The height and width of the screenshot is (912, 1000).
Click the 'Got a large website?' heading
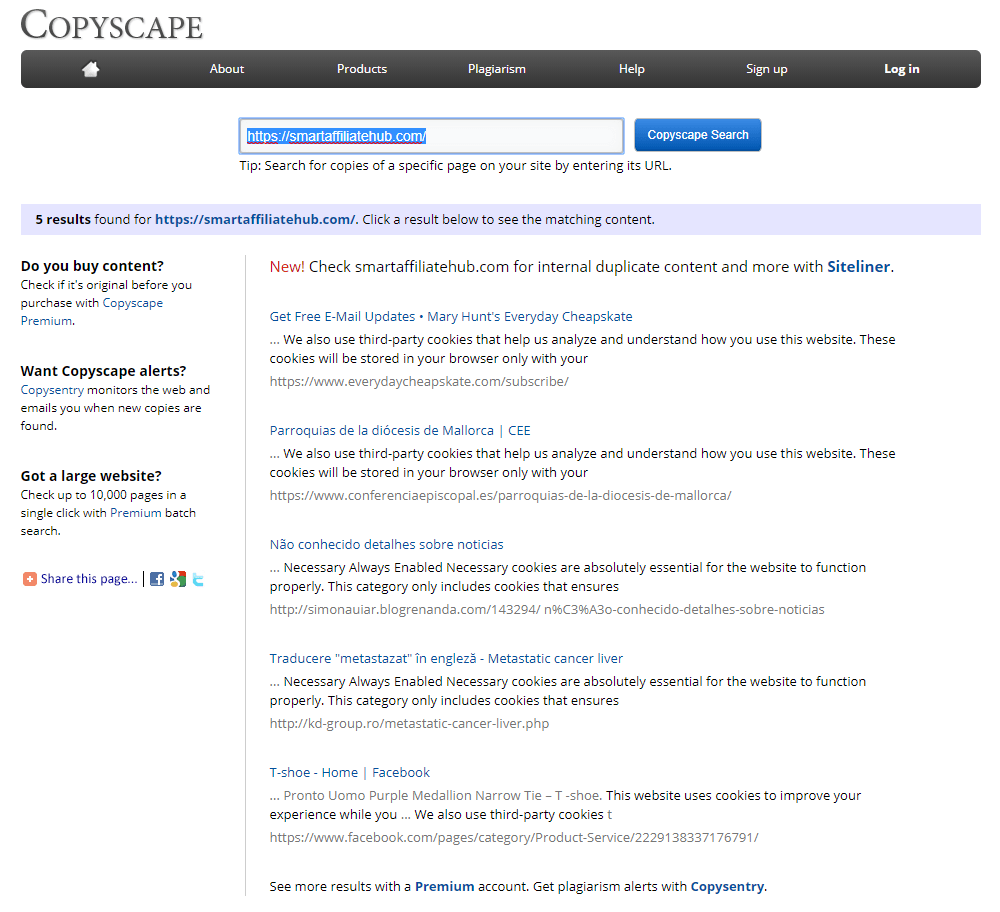pyautogui.click(x=91, y=476)
